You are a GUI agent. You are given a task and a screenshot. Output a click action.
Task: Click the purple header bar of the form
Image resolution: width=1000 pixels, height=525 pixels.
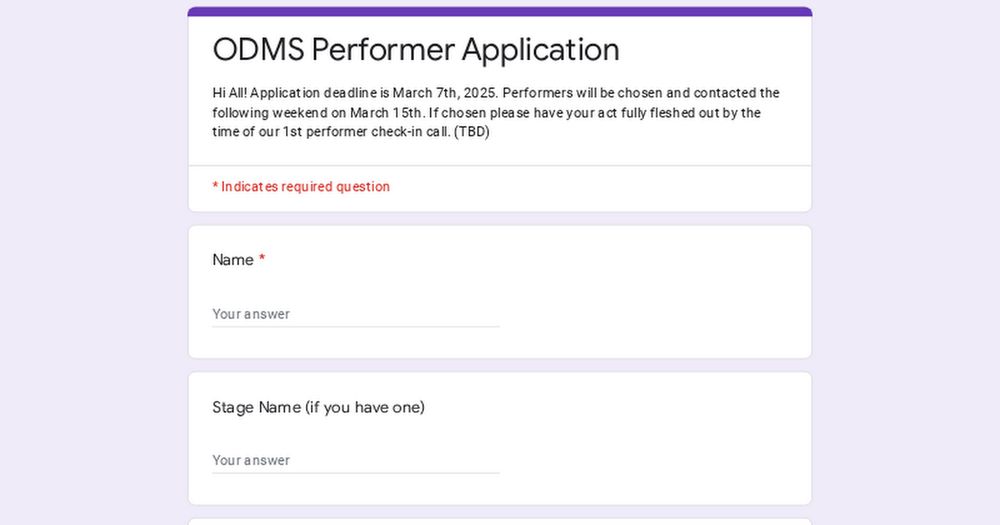click(500, 11)
